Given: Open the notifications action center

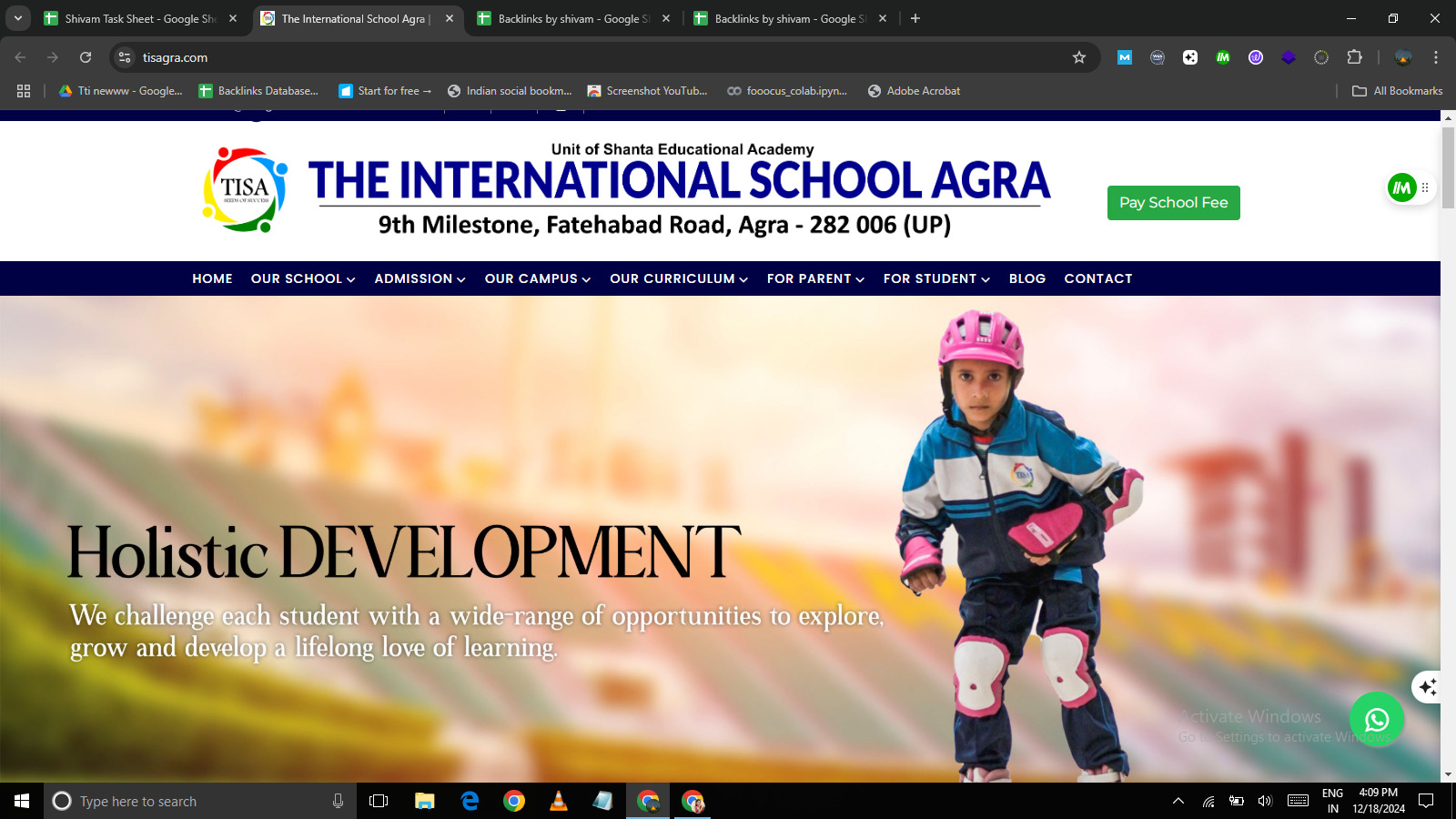Looking at the screenshot, I should [1426, 801].
